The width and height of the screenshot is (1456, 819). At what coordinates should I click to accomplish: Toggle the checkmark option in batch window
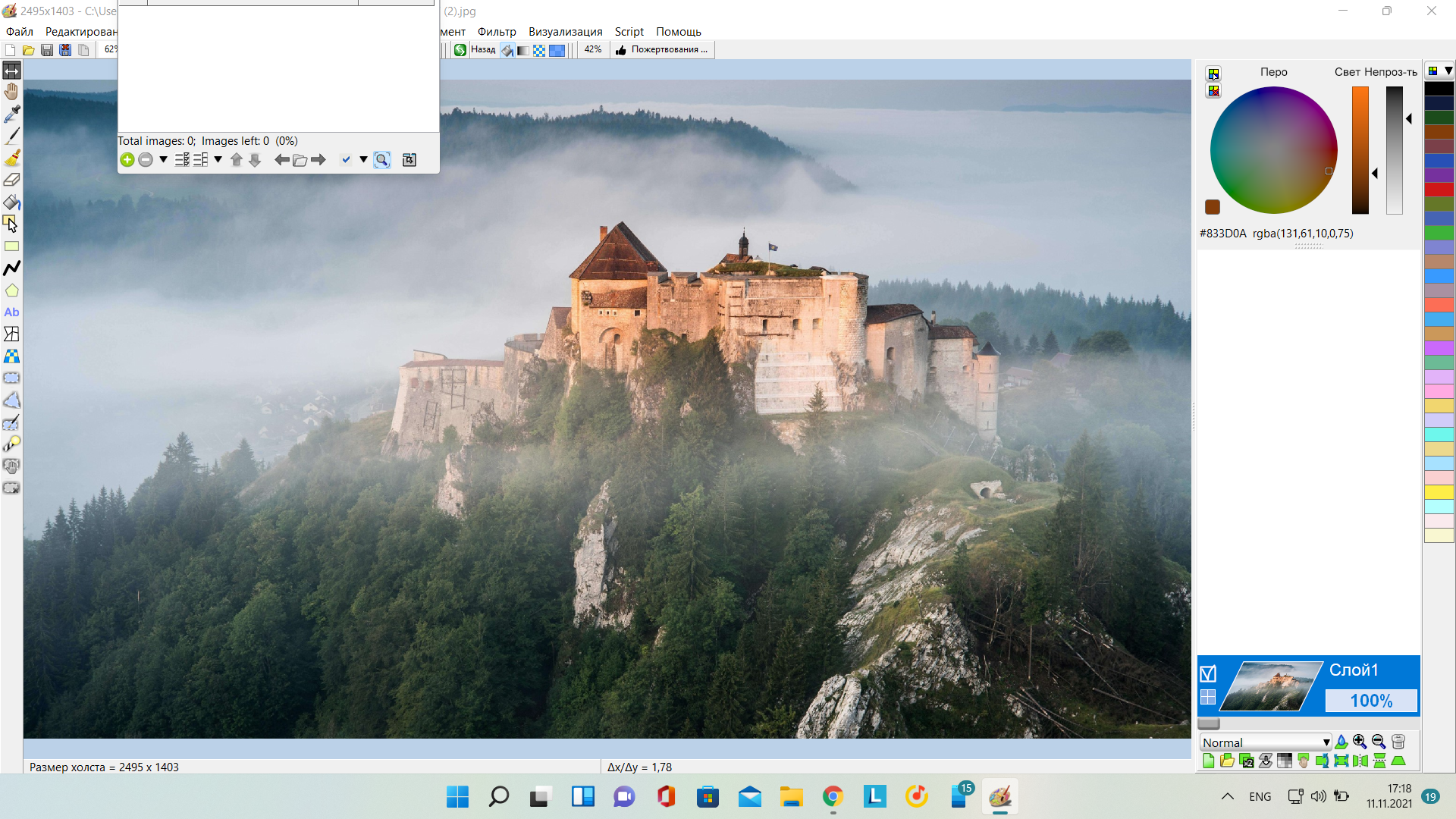[x=346, y=160]
